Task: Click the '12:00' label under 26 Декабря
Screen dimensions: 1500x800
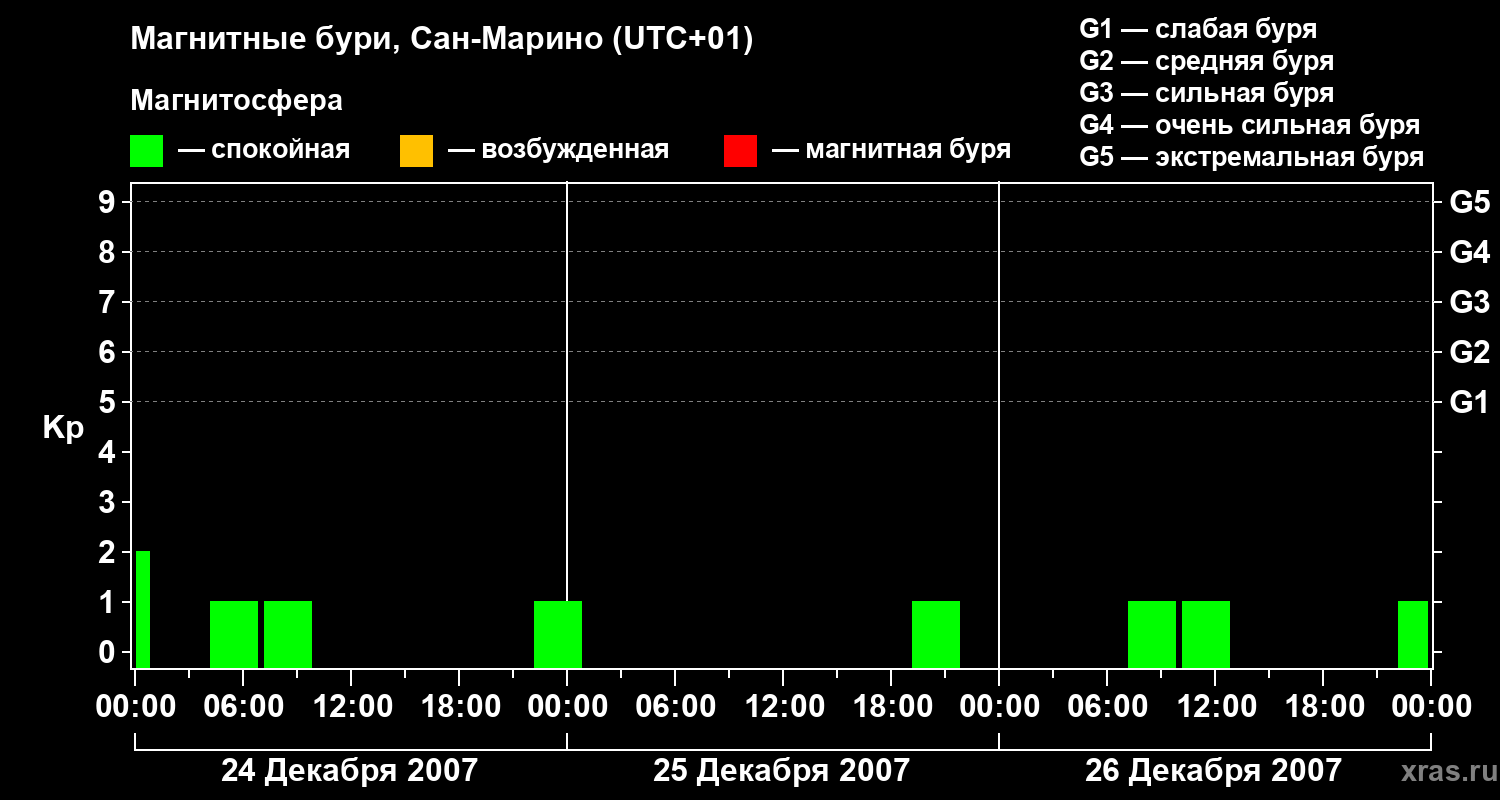Action: pyautogui.click(x=1215, y=707)
